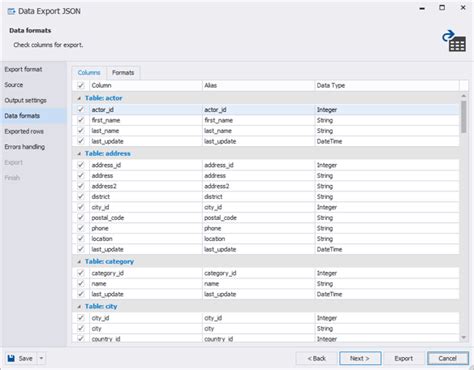Go to Source page in sidebar
The width and height of the screenshot is (474, 370).
pos(14,85)
